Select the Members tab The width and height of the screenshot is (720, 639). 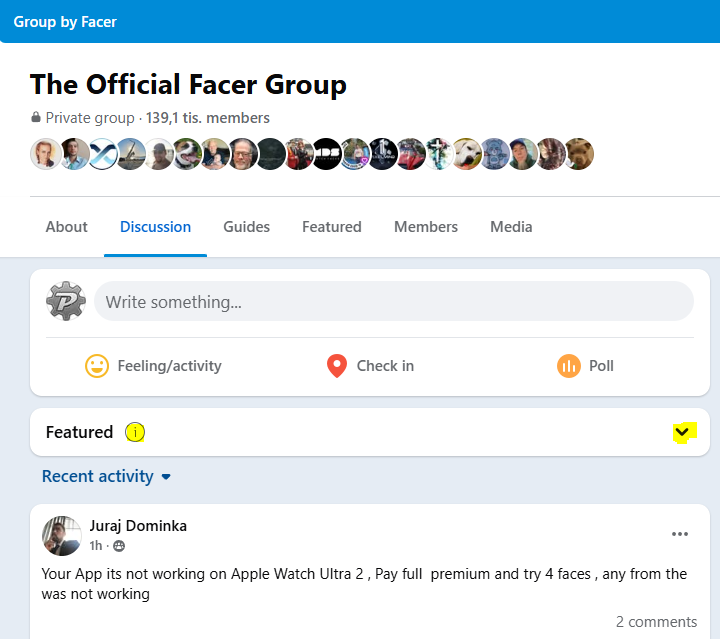coord(425,227)
